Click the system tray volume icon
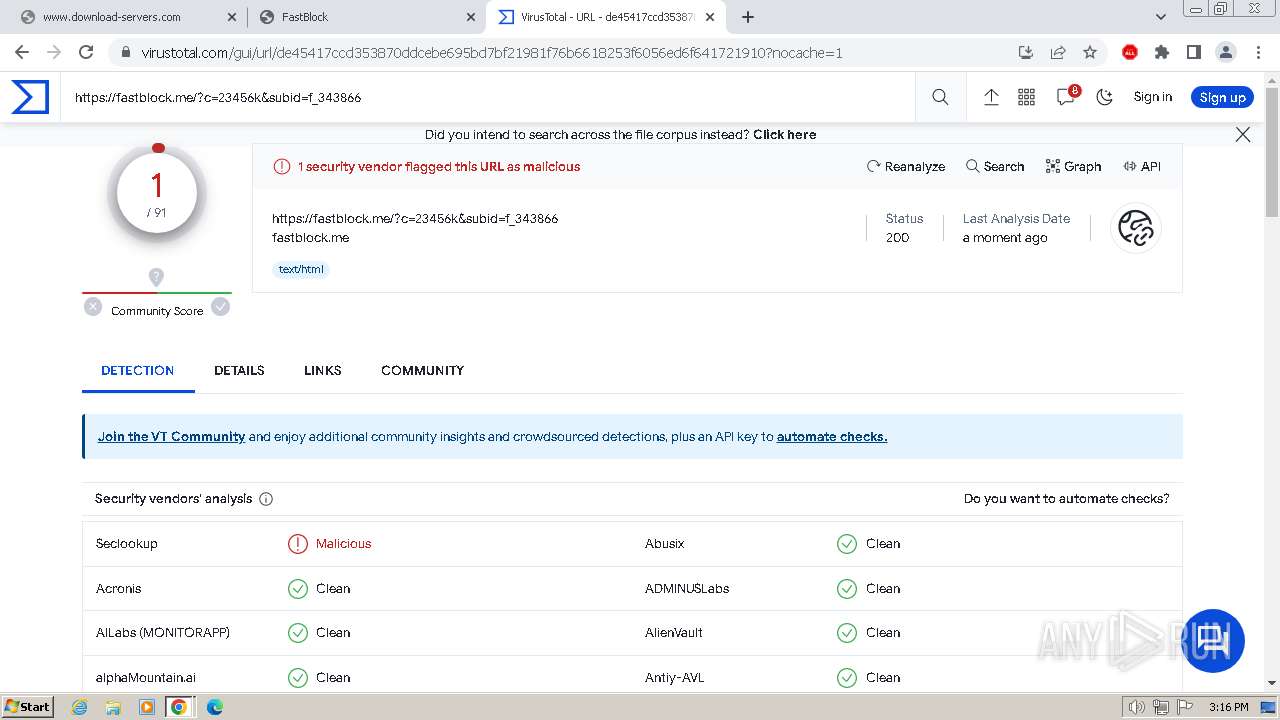The width and height of the screenshot is (1280, 720). click(x=1136, y=707)
